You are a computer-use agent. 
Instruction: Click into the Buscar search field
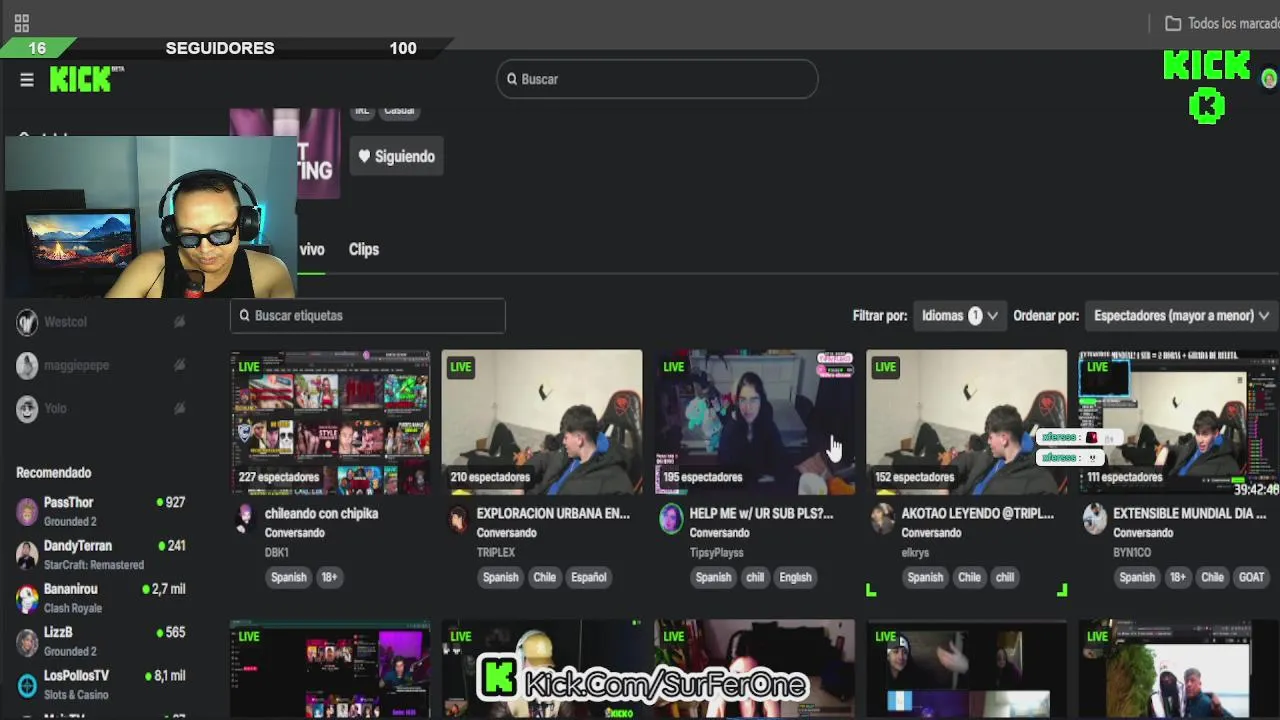[x=657, y=79]
